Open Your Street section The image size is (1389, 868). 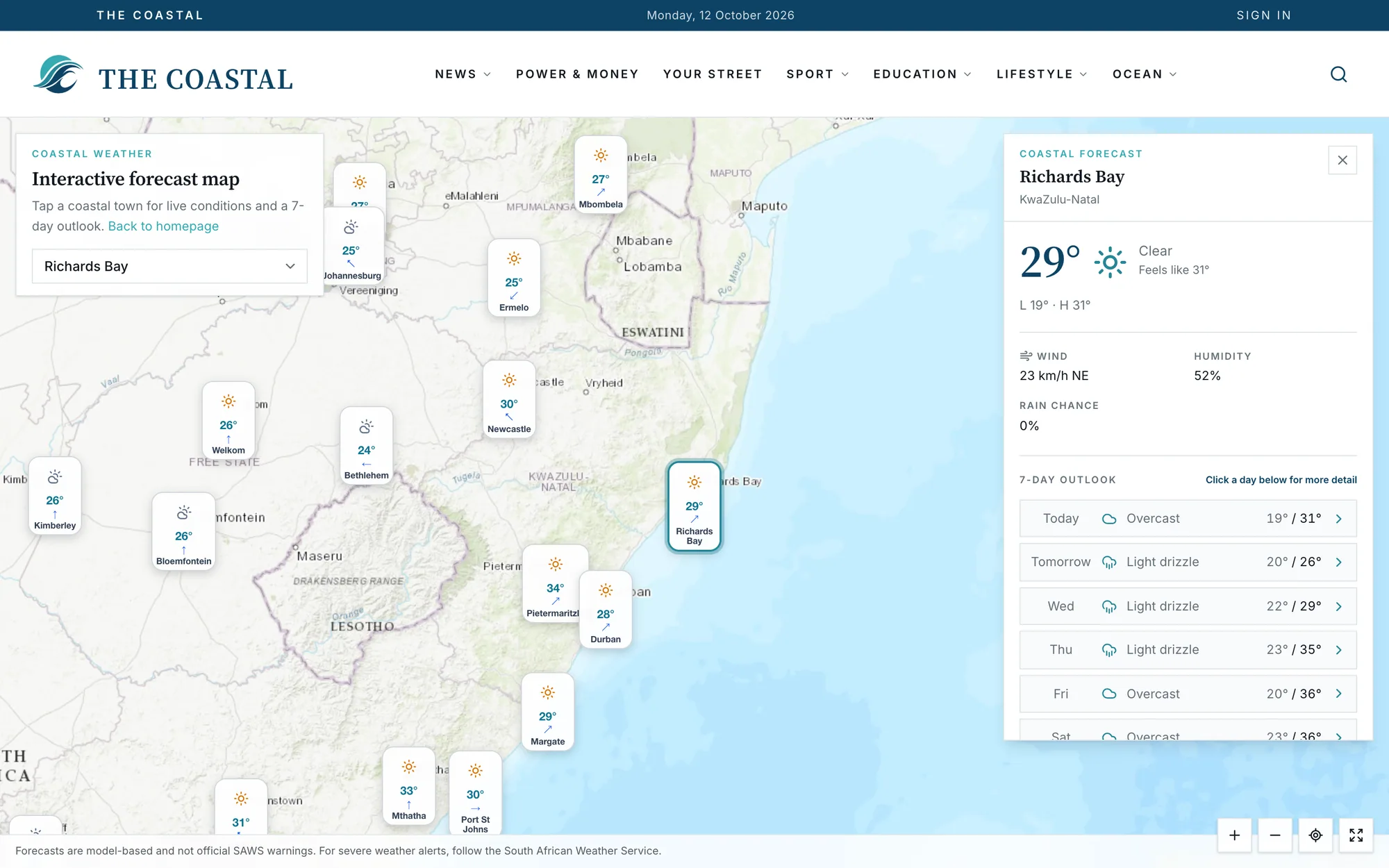[713, 74]
